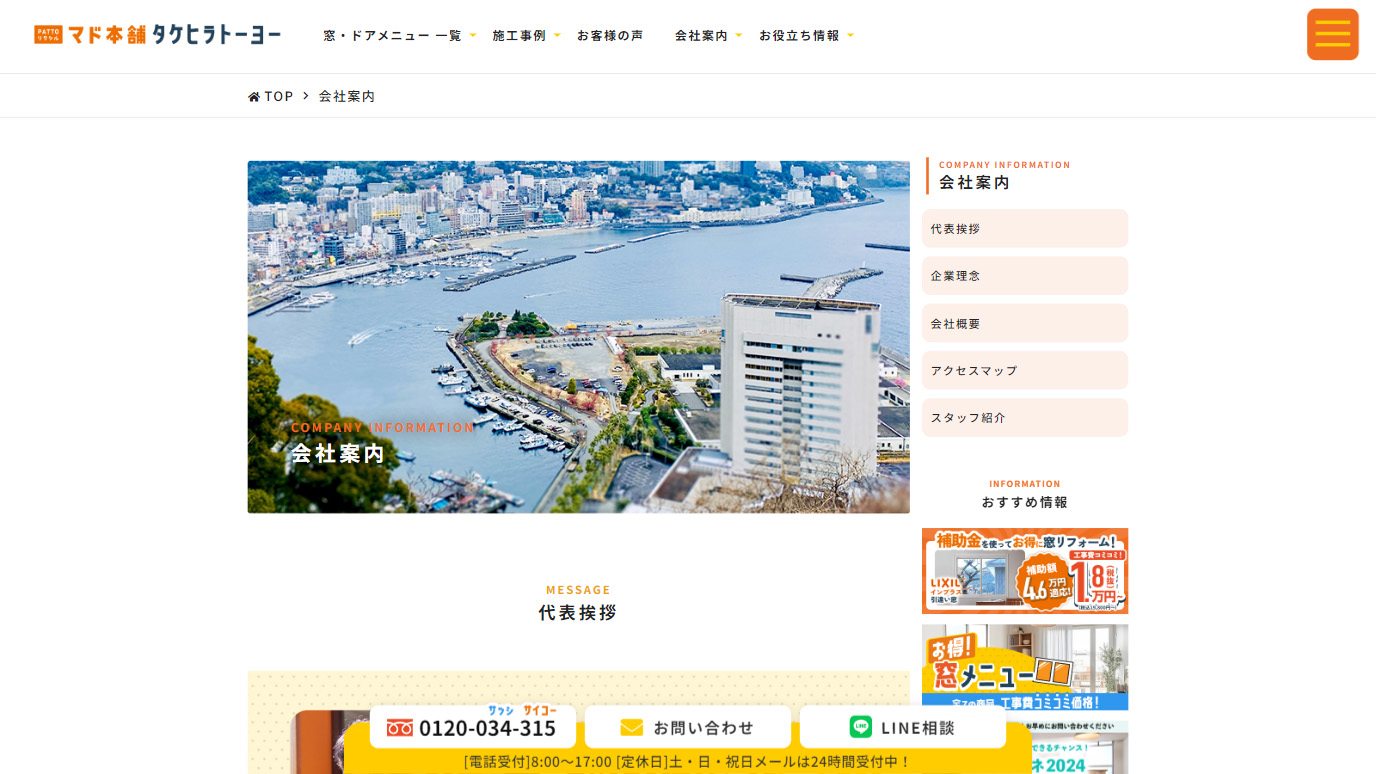Open スタッフ紹介 sidebar link

pos(1025,417)
